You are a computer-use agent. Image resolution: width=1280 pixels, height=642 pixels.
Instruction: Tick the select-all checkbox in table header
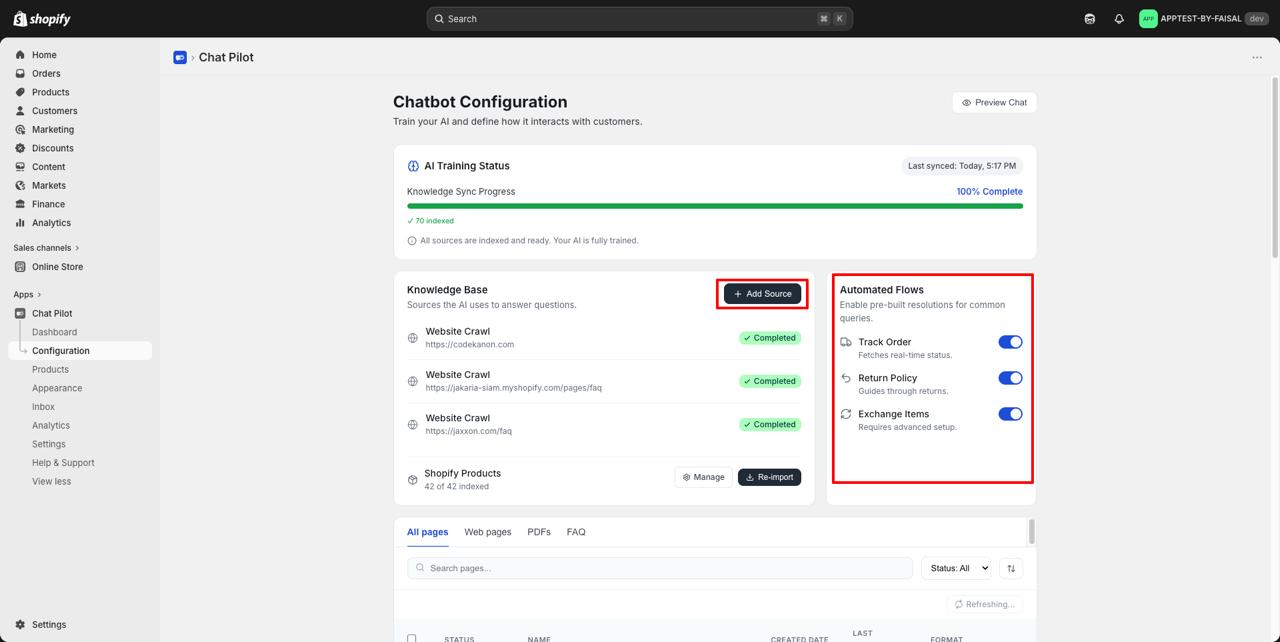pos(412,639)
